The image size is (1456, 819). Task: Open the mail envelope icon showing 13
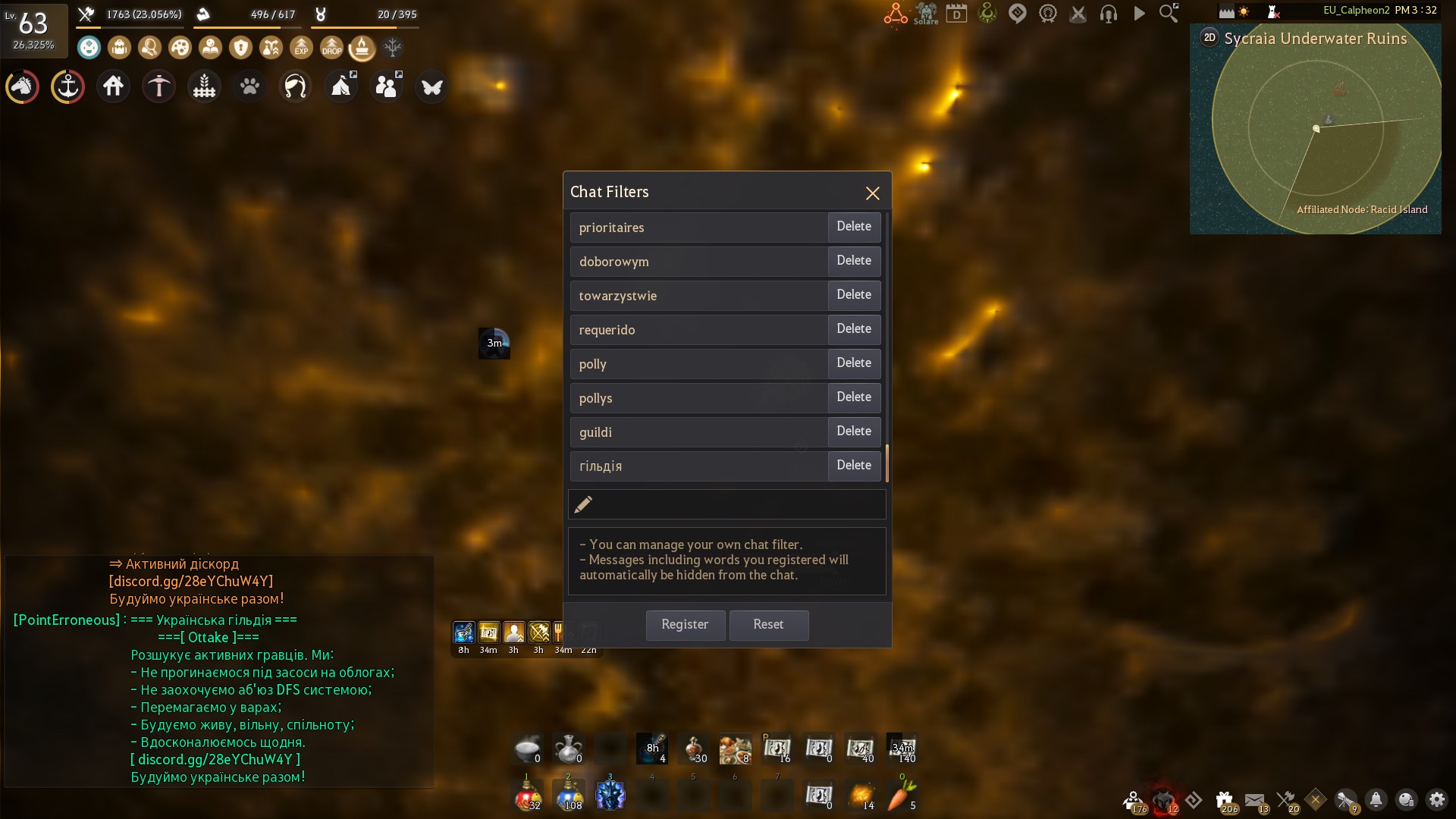[x=1255, y=799]
